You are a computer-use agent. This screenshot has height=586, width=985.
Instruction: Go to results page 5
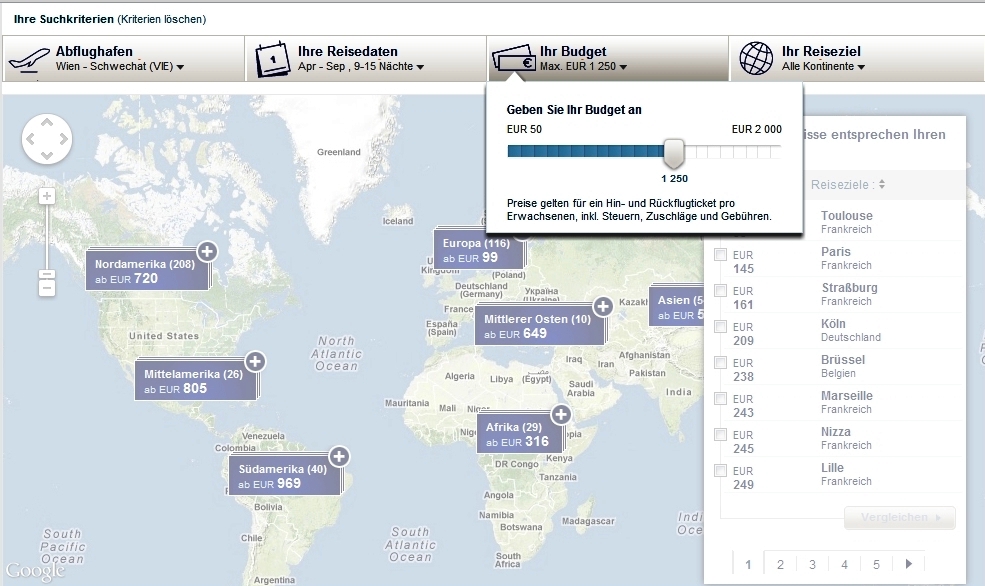pos(876,564)
